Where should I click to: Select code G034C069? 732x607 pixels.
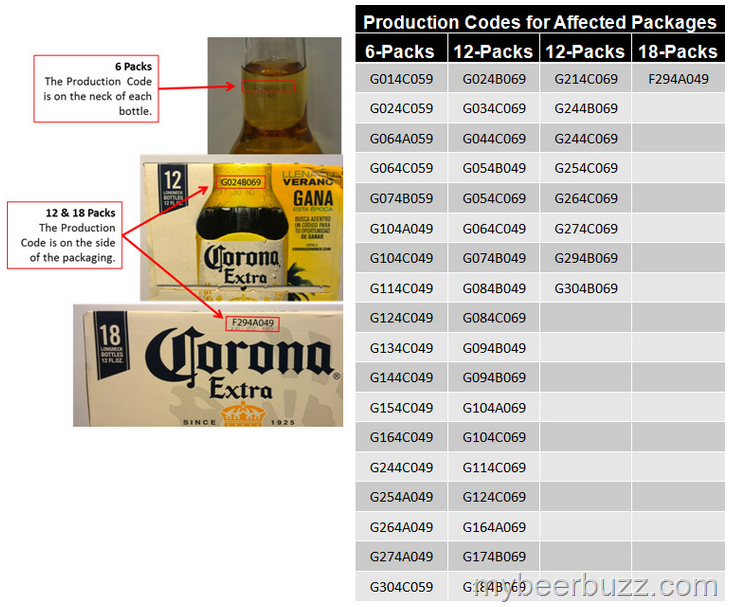coord(494,108)
